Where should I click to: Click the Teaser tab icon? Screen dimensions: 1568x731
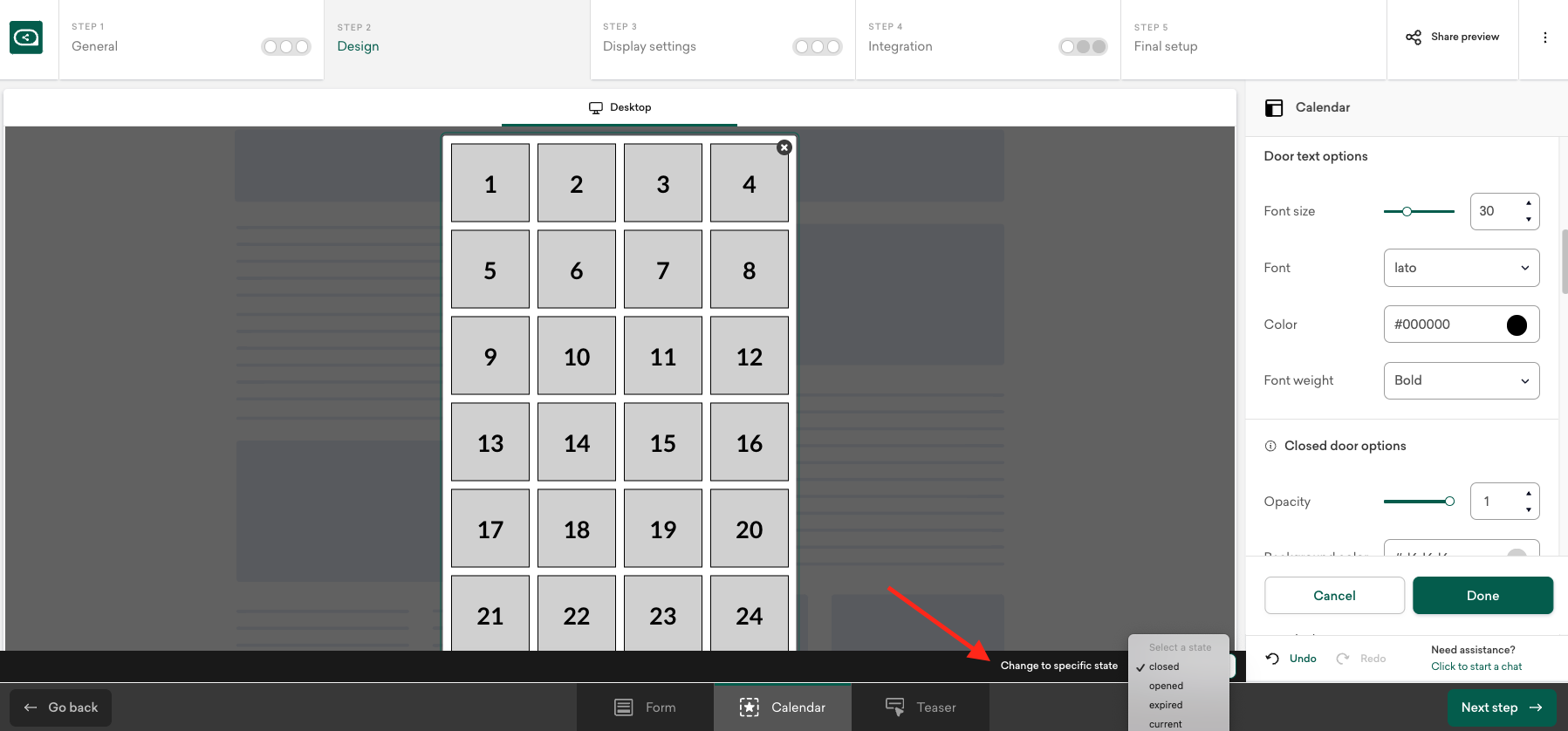point(894,707)
